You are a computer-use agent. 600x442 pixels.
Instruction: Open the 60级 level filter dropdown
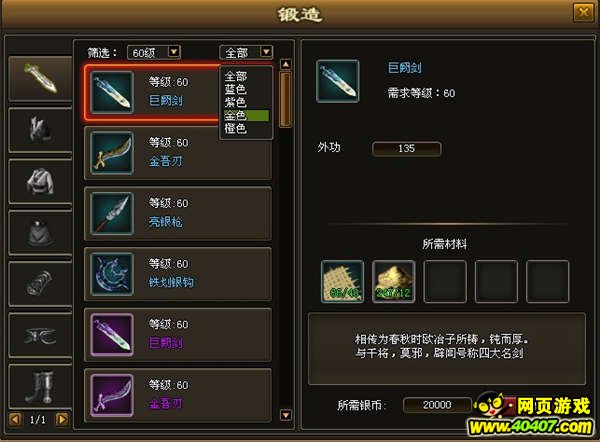(153, 52)
